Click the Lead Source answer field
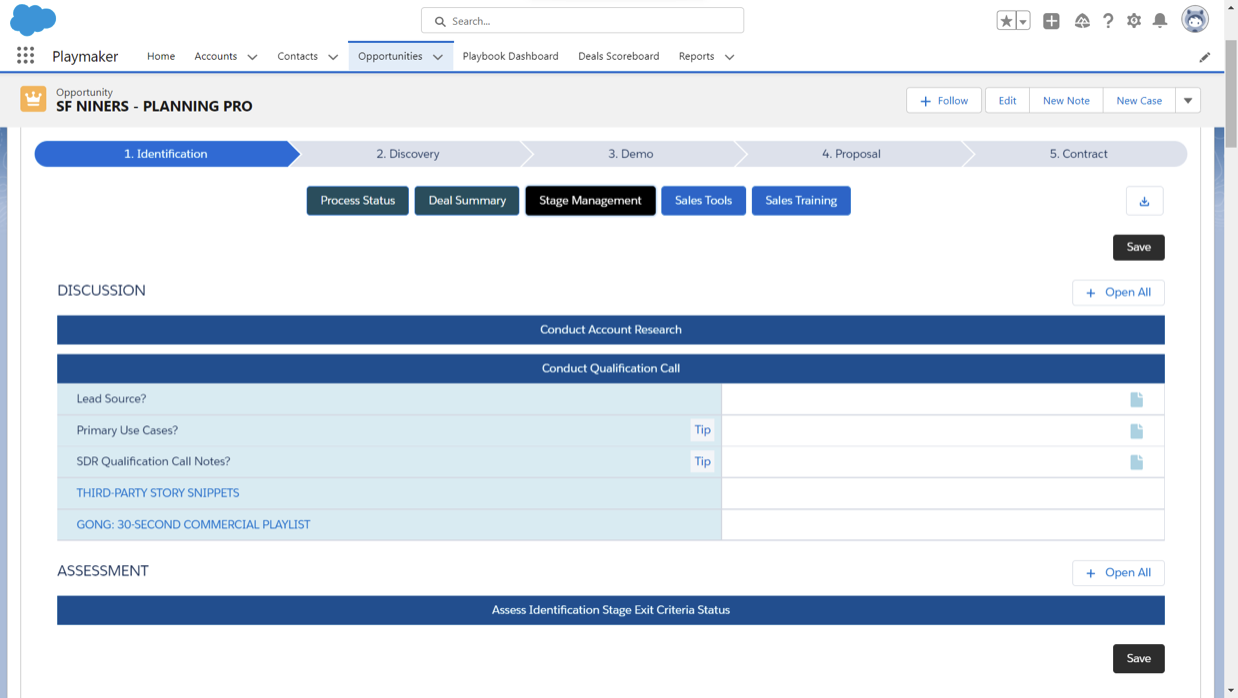Image resolution: width=1238 pixels, height=698 pixels. [942, 399]
